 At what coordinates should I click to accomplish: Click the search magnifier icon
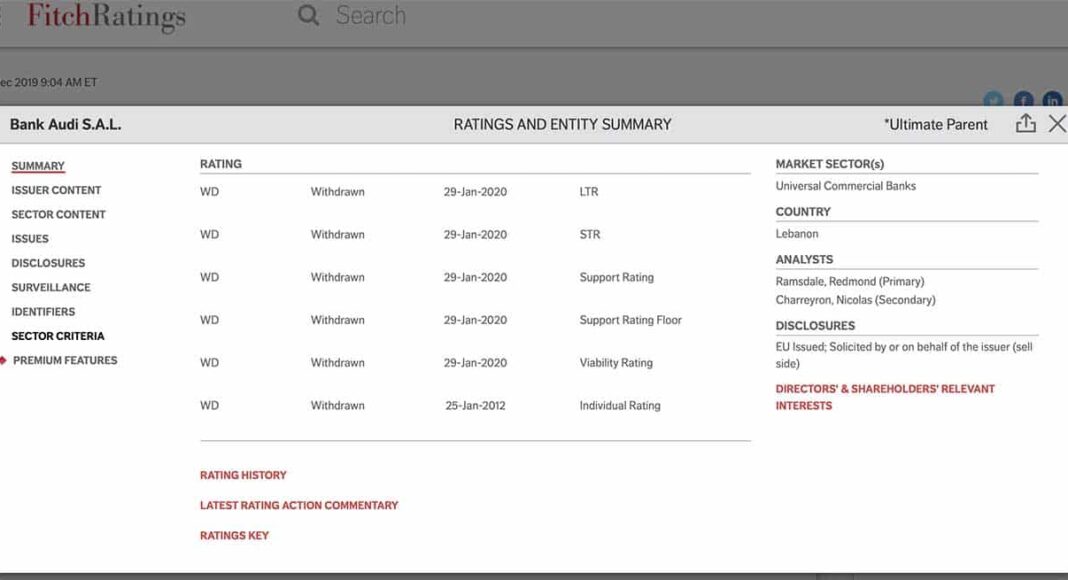[x=309, y=16]
